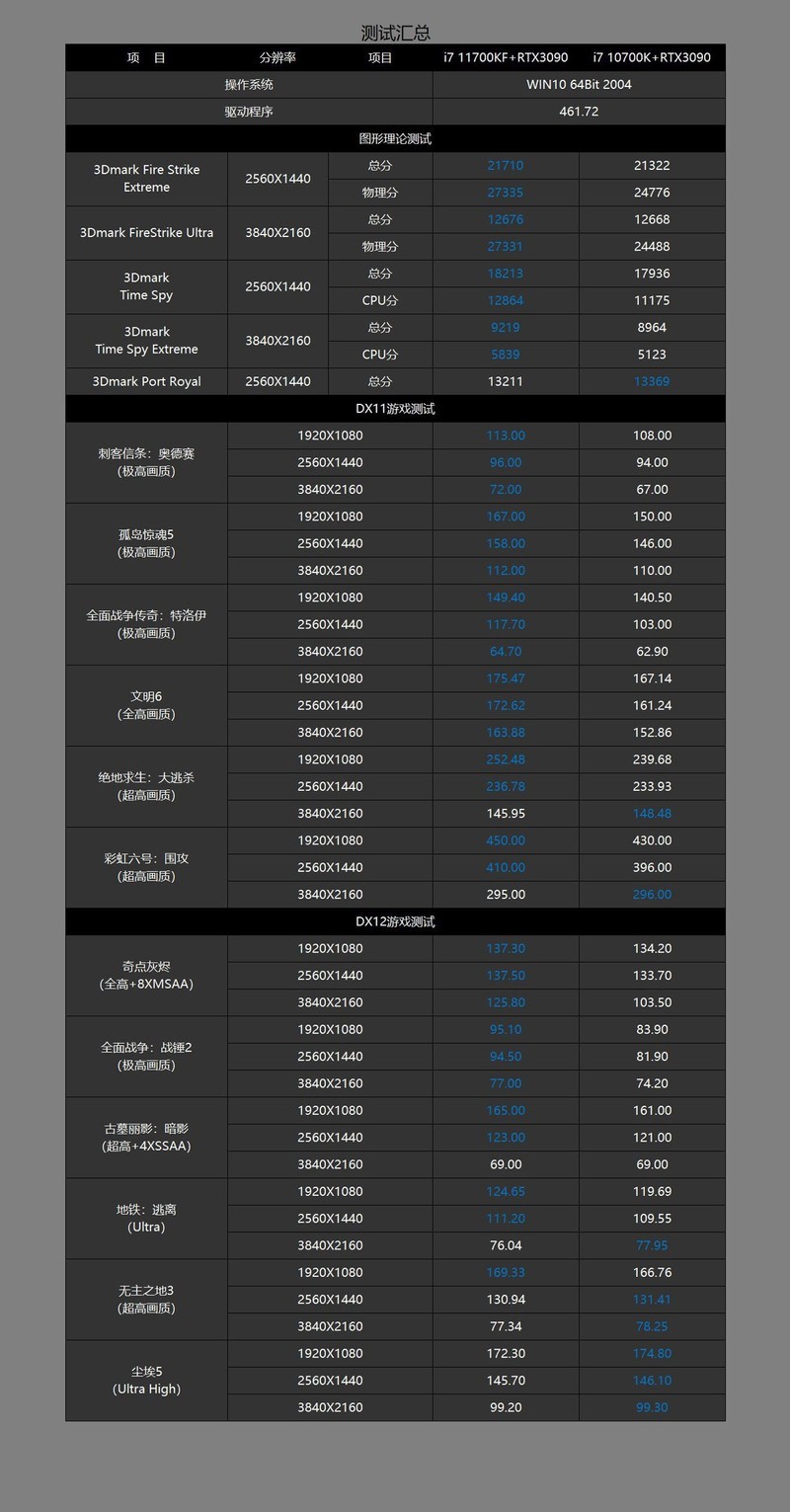790x1512 pixels.
Task: Click the 操作系统 row label
Action: pos(247,84)
